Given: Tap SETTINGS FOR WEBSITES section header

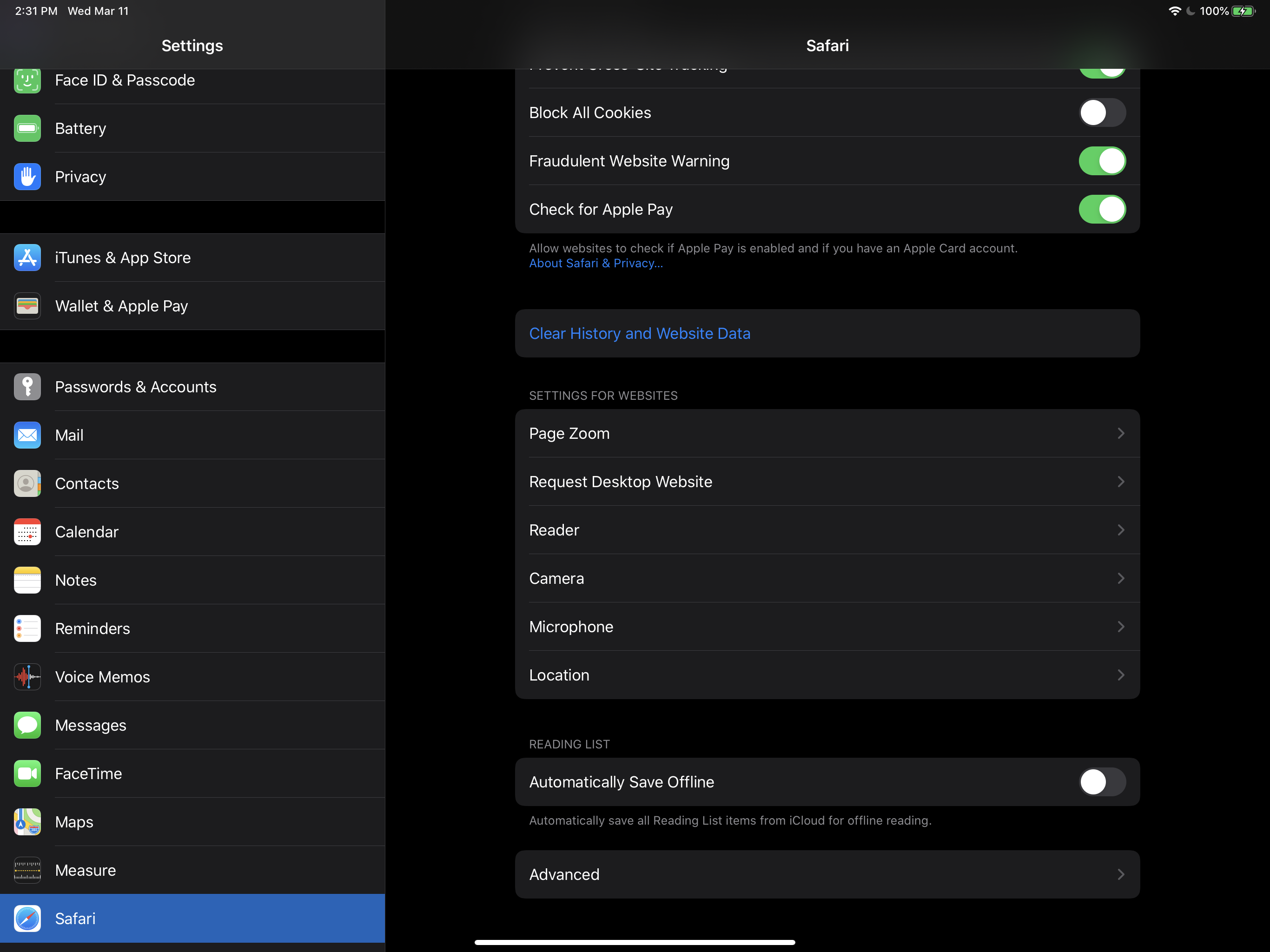Looking at the screenshot, I should pos(603,396).
